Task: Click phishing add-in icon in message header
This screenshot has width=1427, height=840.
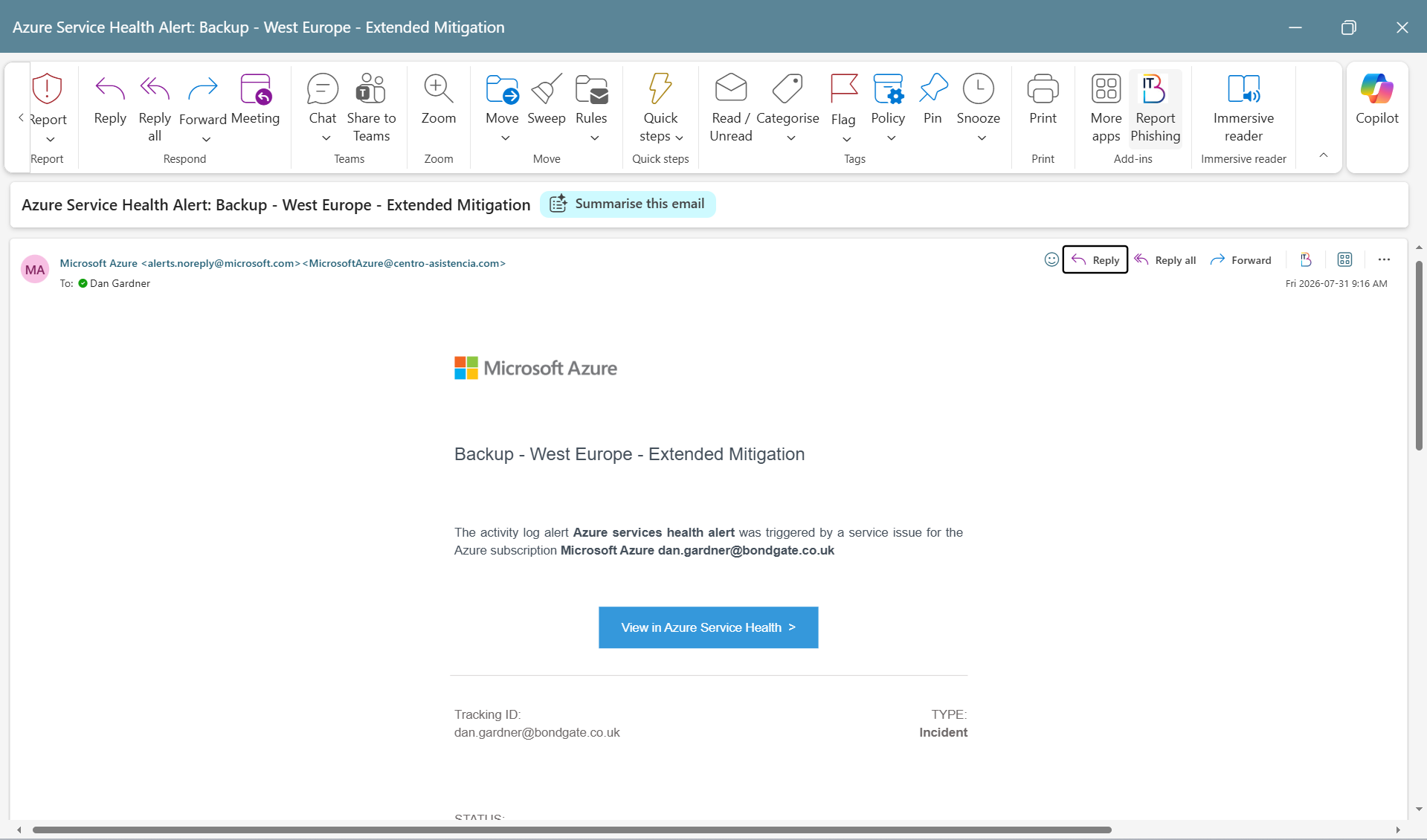Action: (1306, 259)
